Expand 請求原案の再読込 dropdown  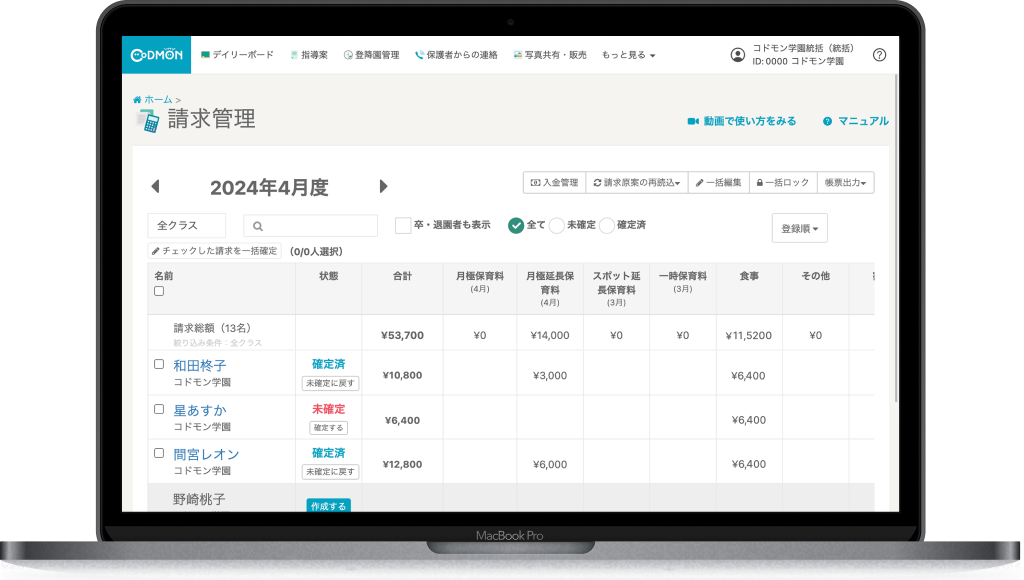point(636,183)
